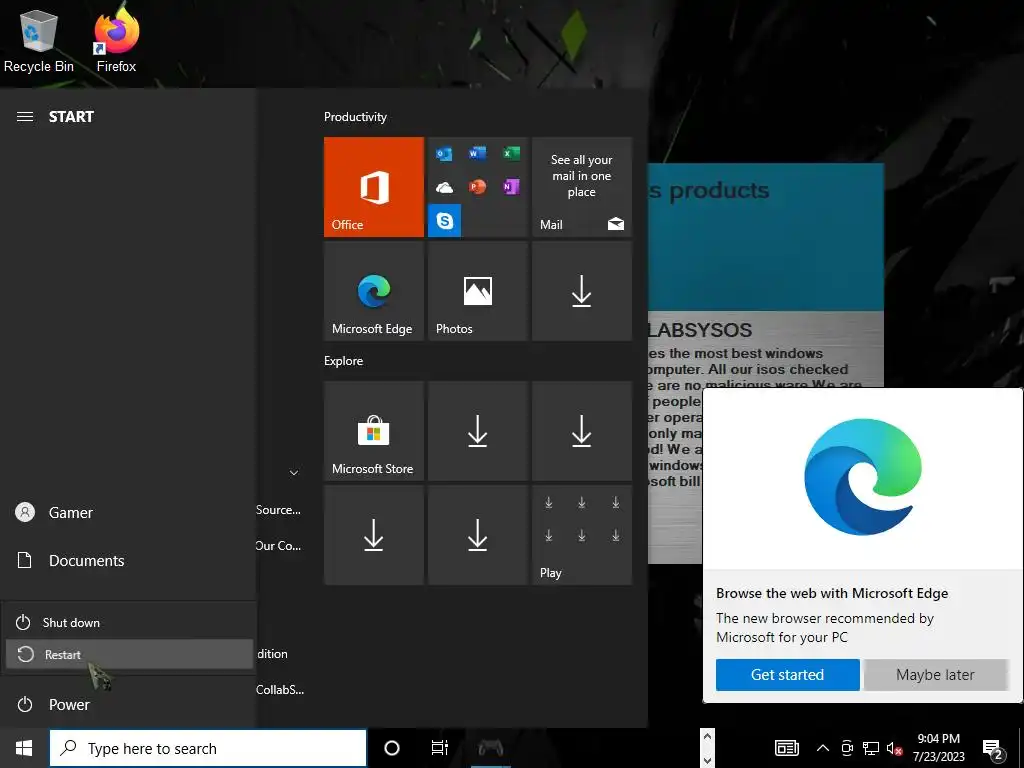Expand the app list chevron arrow

(x=294, y=472)
